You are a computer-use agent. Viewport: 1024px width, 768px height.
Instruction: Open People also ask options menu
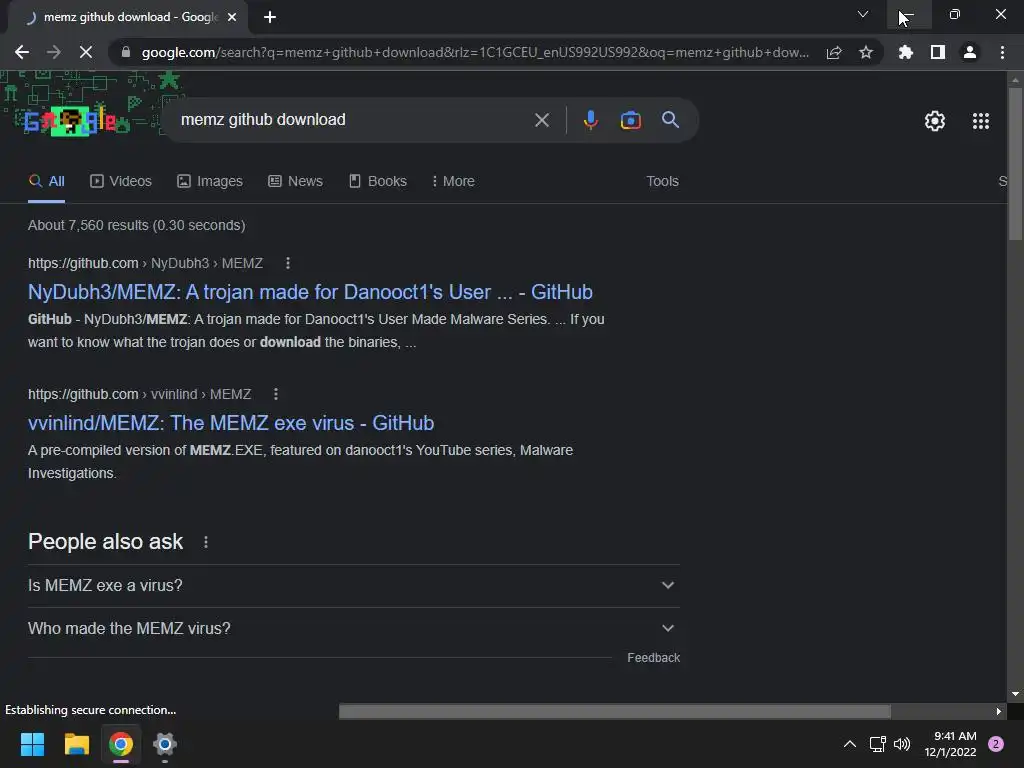pyautogui.click(x=206, y=542)
